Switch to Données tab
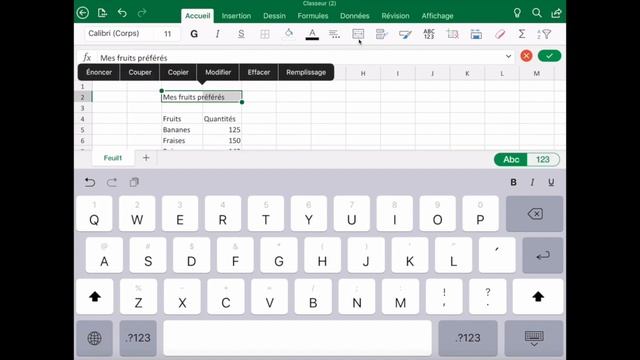Screen dimensions: 640x360 [355, 16]
